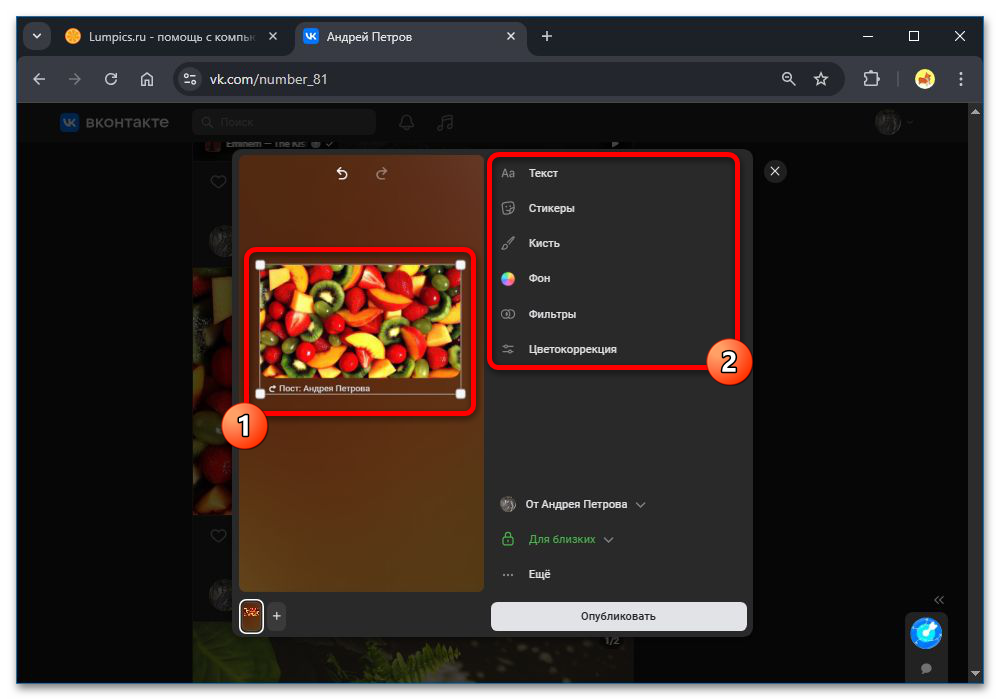The width and height of the screenshot is (1000, 700).
Task: Open the Chrome three-dot menu
Action: (960, 79)
